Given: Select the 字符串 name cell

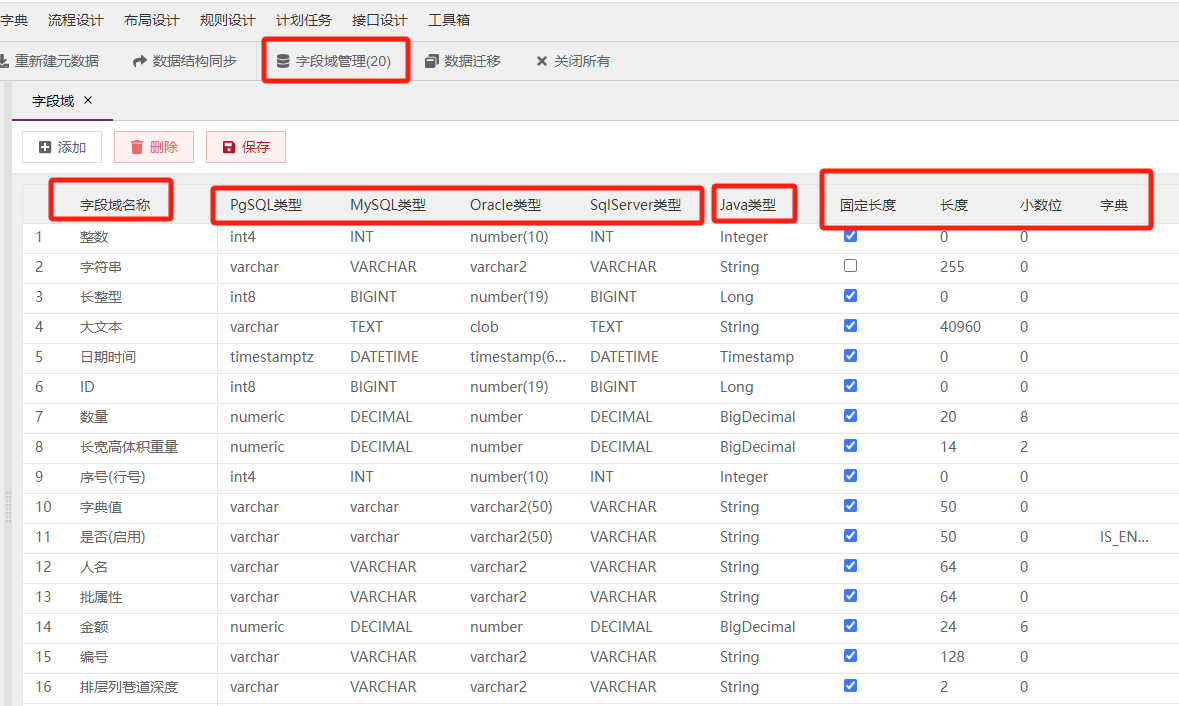Looking at the screenshot, I should click(x=101, y=267).
